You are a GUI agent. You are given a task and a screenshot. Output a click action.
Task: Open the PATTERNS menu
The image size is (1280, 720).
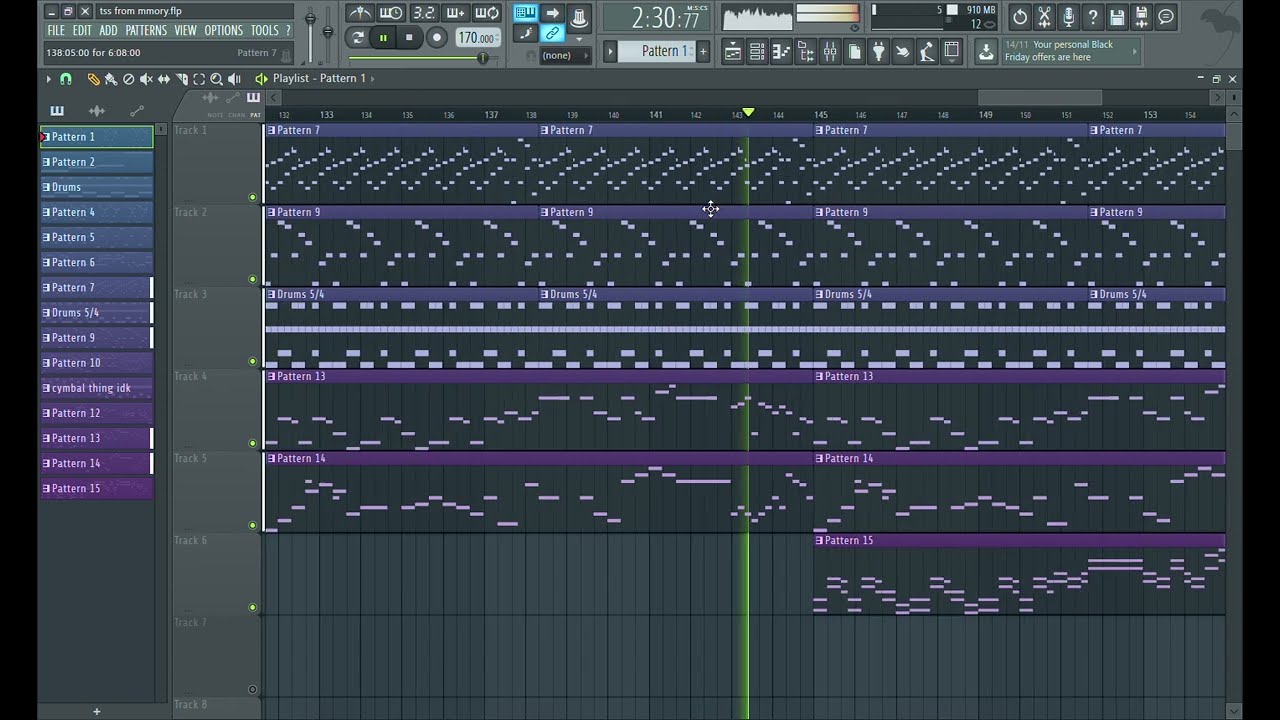click(x=146, y=31)
